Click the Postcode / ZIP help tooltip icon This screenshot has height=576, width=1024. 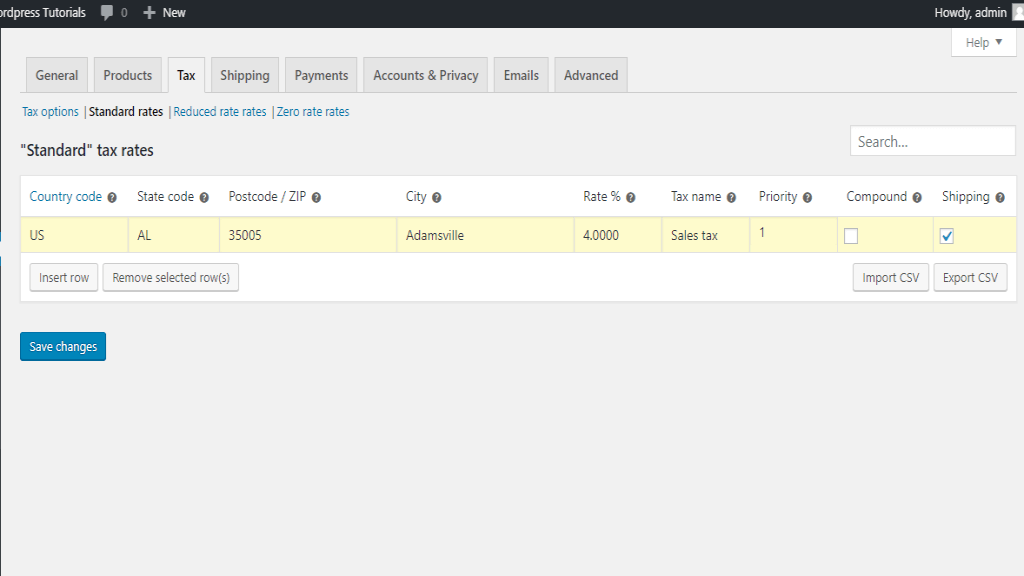tap(316, 198)
